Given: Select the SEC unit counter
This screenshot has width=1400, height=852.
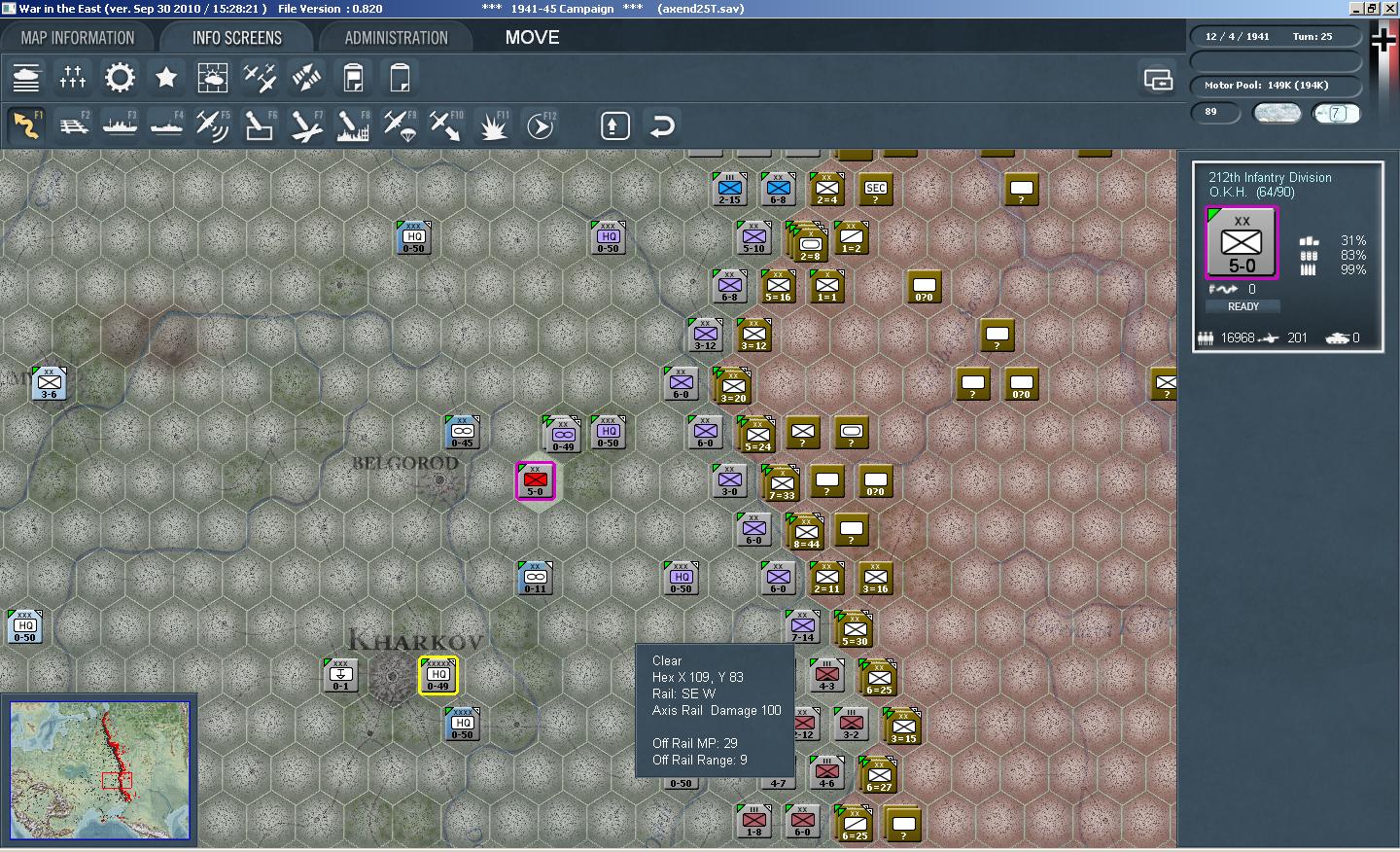Looking at the screenshot, I should tap(875, 189).
